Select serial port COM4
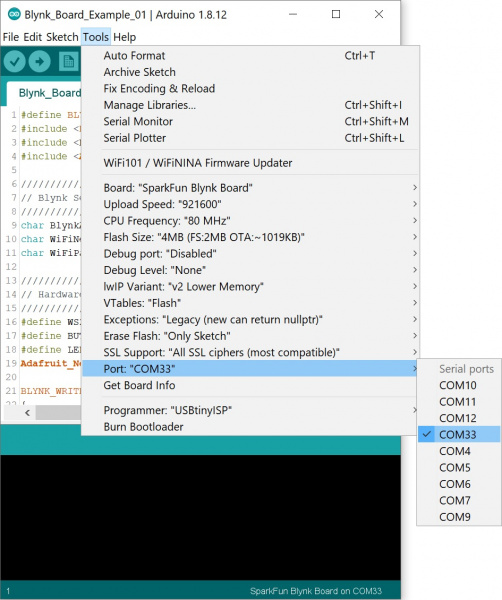502x600 pixels. coord(459,451)
